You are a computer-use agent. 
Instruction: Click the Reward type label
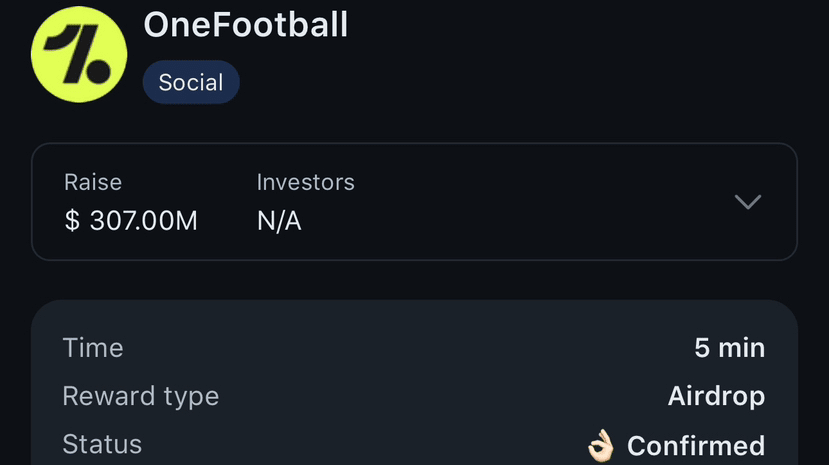click(140, 396)
